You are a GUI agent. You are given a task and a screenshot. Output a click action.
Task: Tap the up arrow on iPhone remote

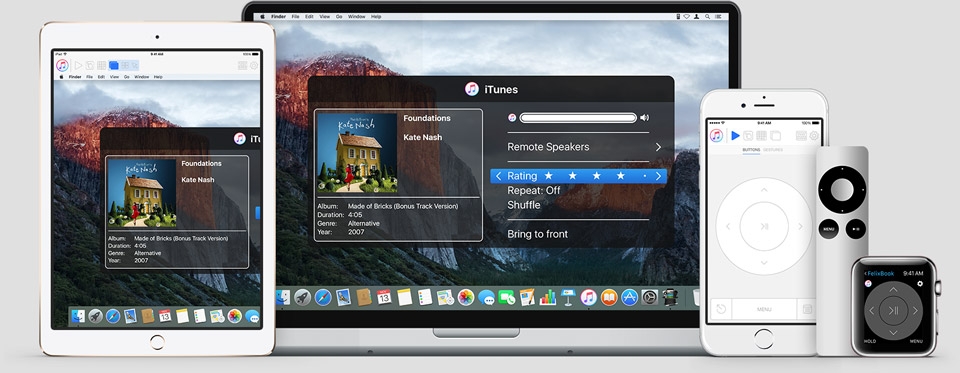764,190
